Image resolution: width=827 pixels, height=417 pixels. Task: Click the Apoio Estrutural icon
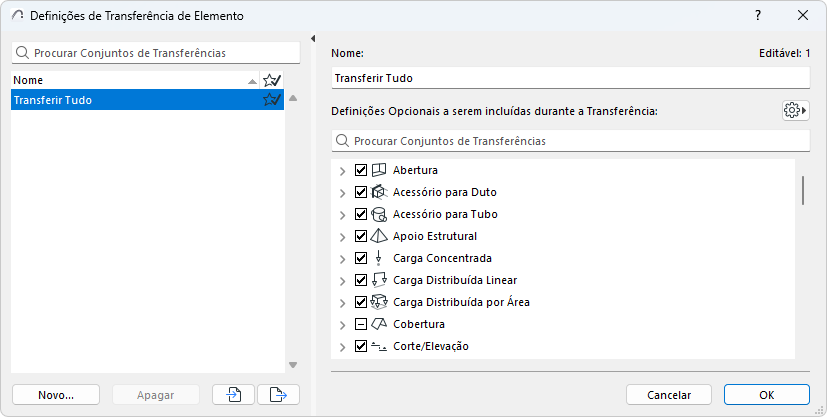coord(379,236)
